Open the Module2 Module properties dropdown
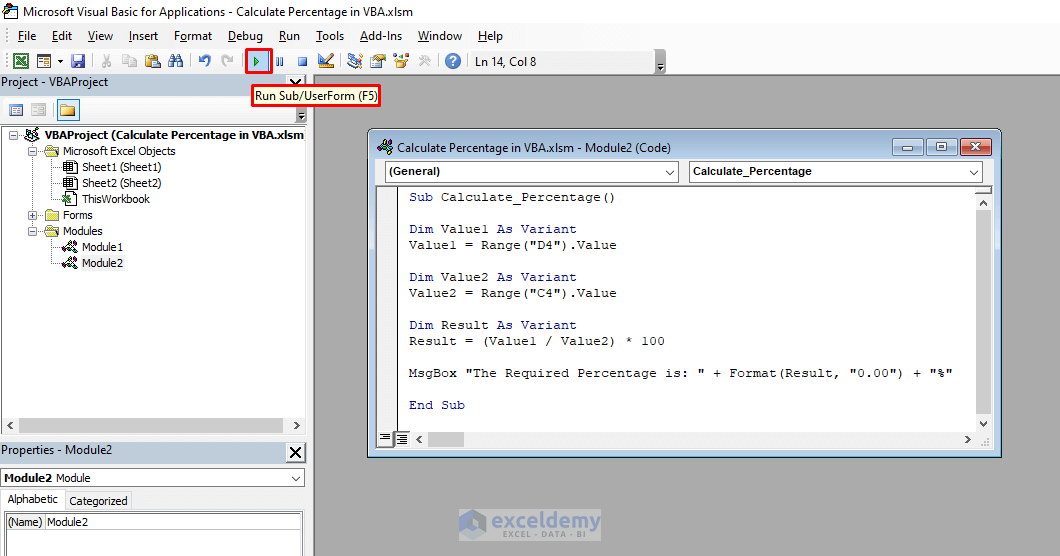Viewport: 1060px width, 556px height. (153, 478)
